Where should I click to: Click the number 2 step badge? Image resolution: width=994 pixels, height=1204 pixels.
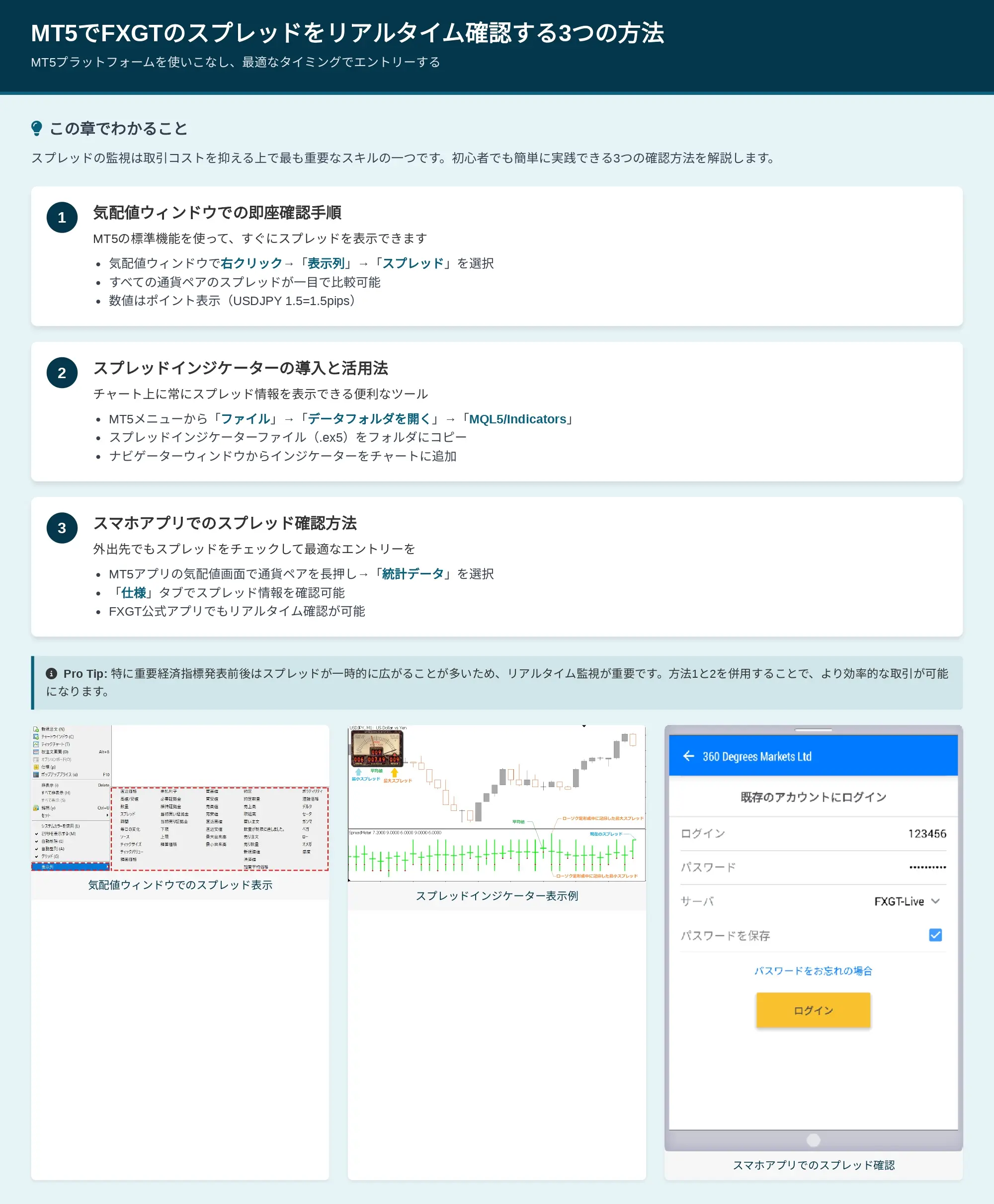point(62,373)
